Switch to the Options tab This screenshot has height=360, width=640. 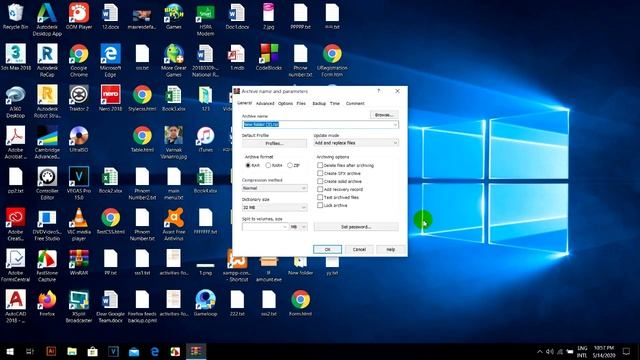point(285,104)
